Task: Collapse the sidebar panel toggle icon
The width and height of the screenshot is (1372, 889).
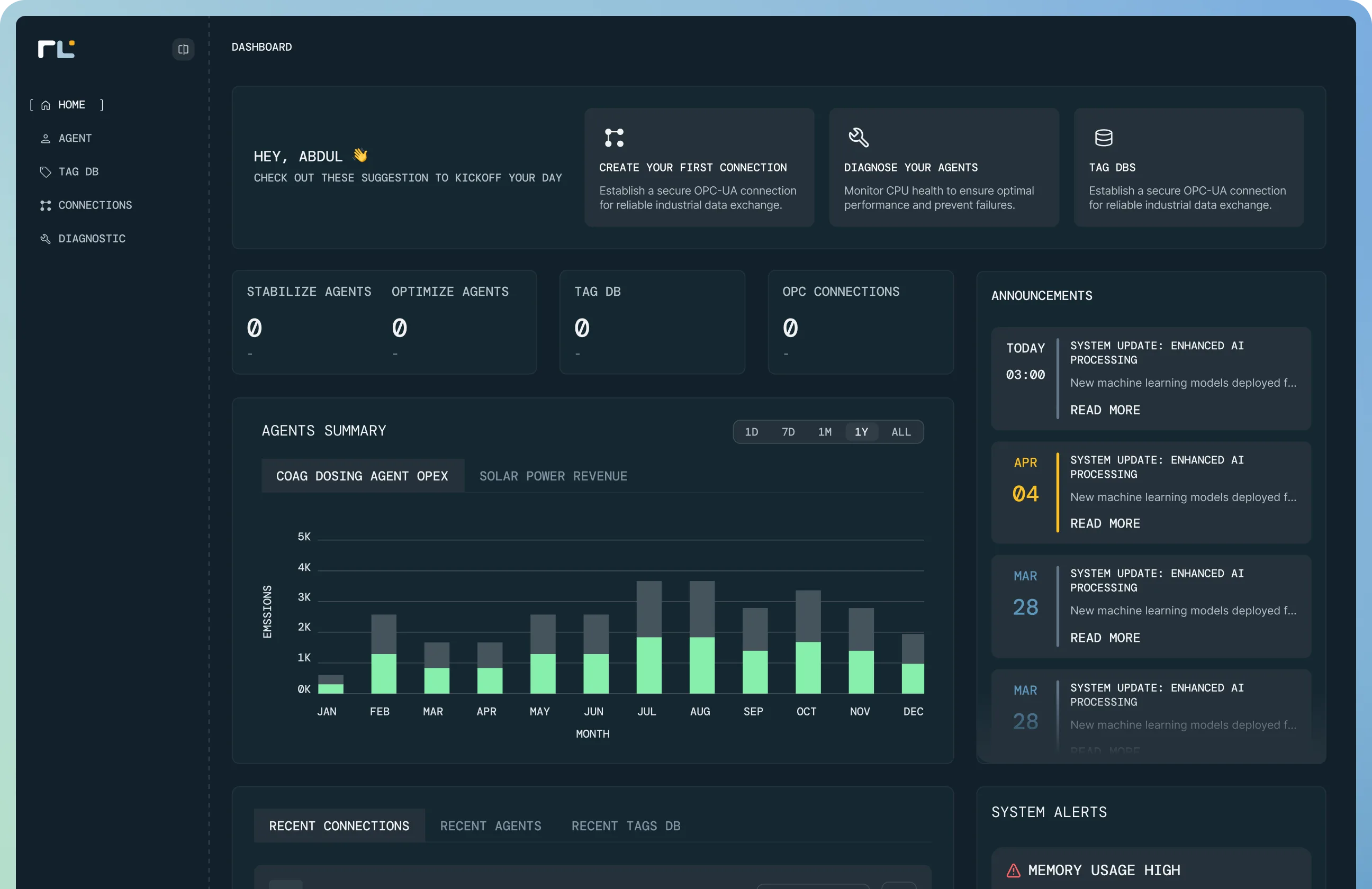Action: coord(183,49)
